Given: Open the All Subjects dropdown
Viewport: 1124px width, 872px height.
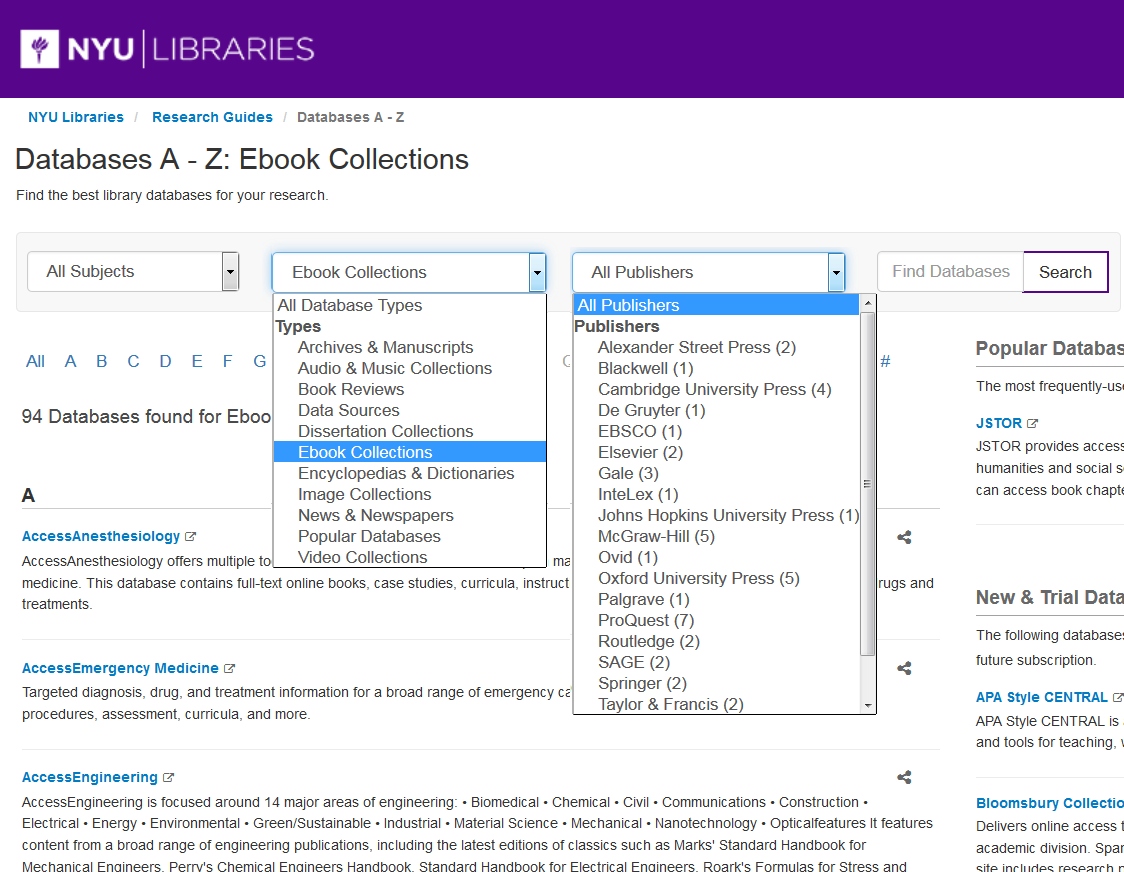Looking at the screenshot, I should click(x=133, y=271).
